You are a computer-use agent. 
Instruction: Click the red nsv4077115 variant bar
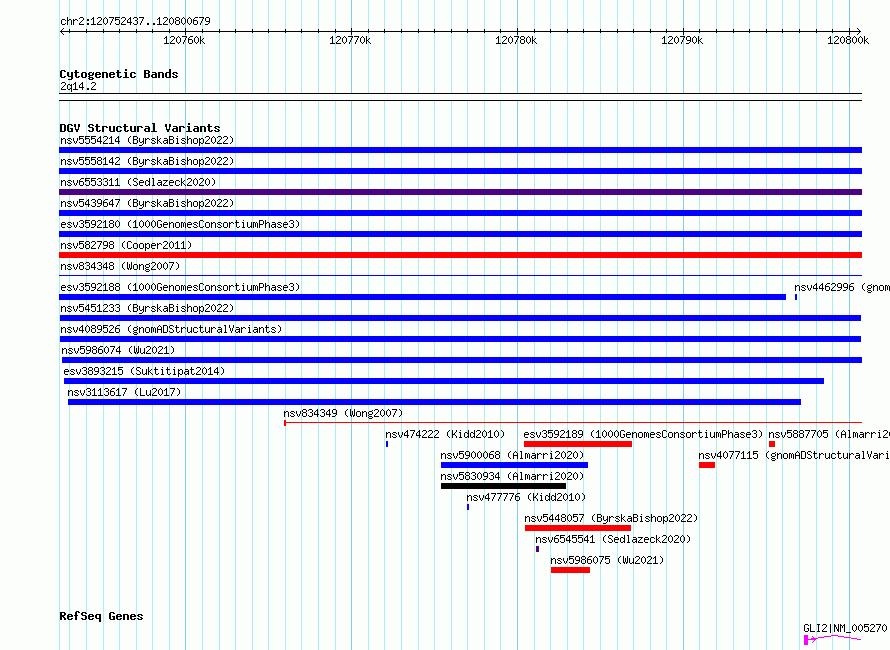tap(707, 465)
